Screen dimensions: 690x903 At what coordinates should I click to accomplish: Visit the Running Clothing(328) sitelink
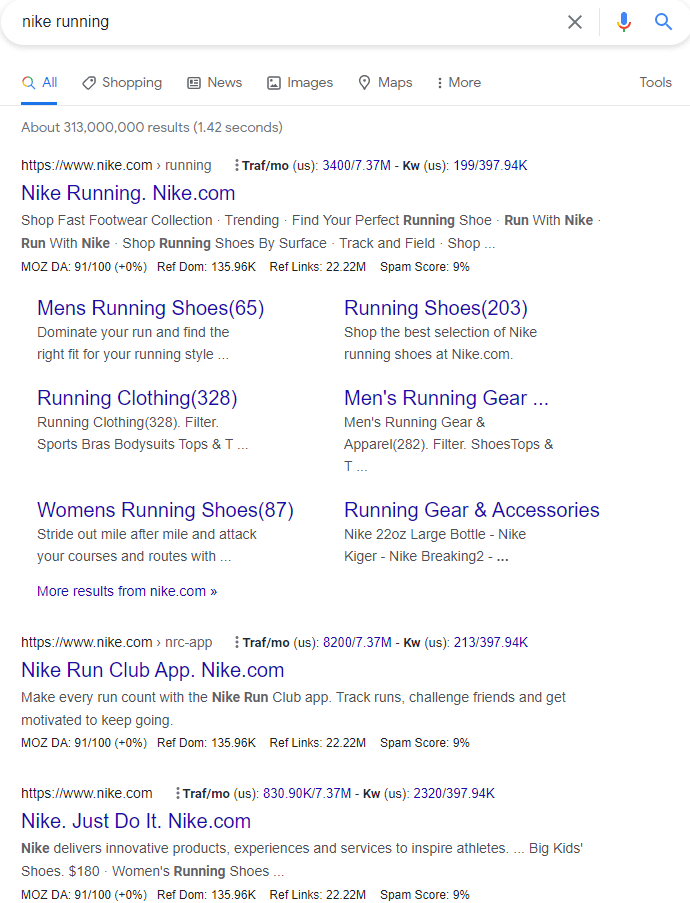[137, 399]
